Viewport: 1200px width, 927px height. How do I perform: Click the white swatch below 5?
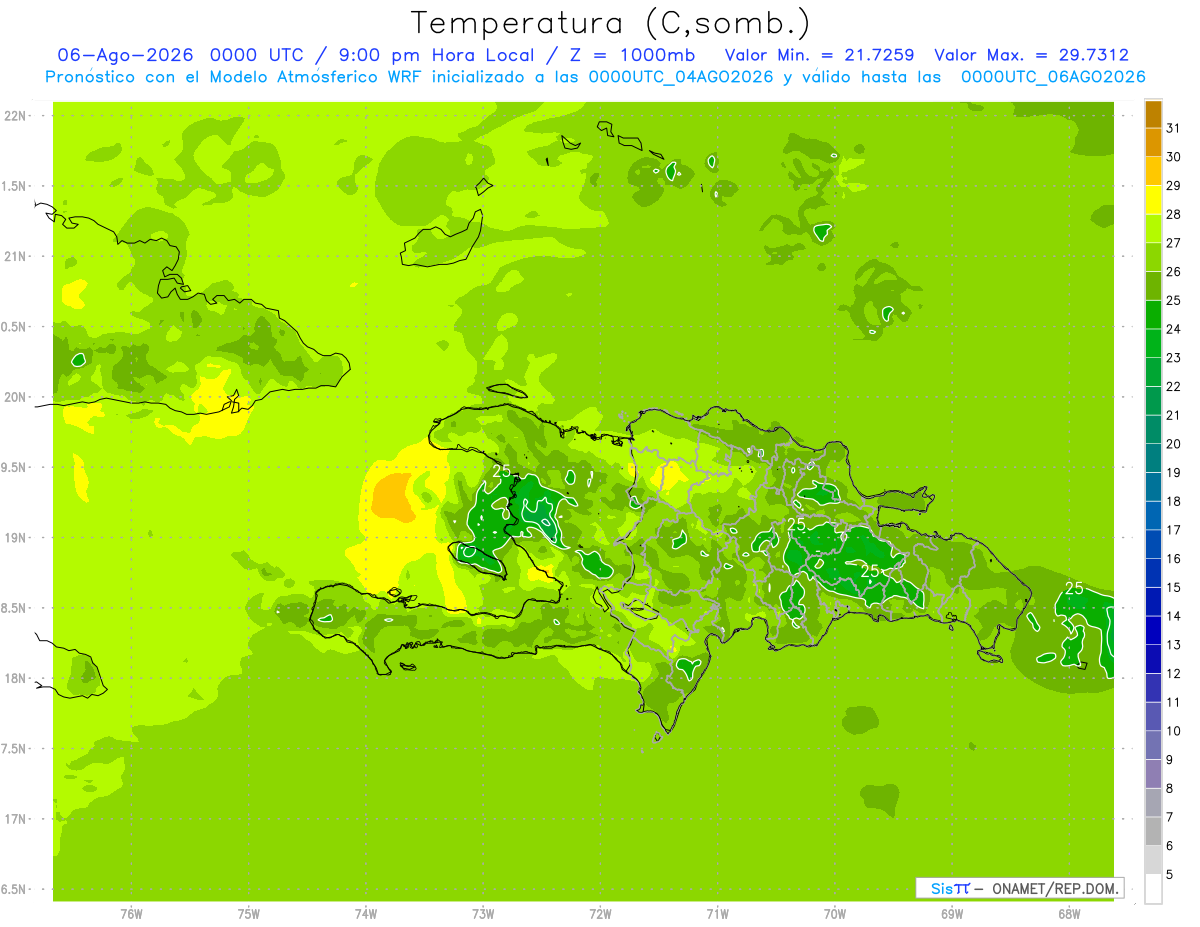(x=1153, y=888)
